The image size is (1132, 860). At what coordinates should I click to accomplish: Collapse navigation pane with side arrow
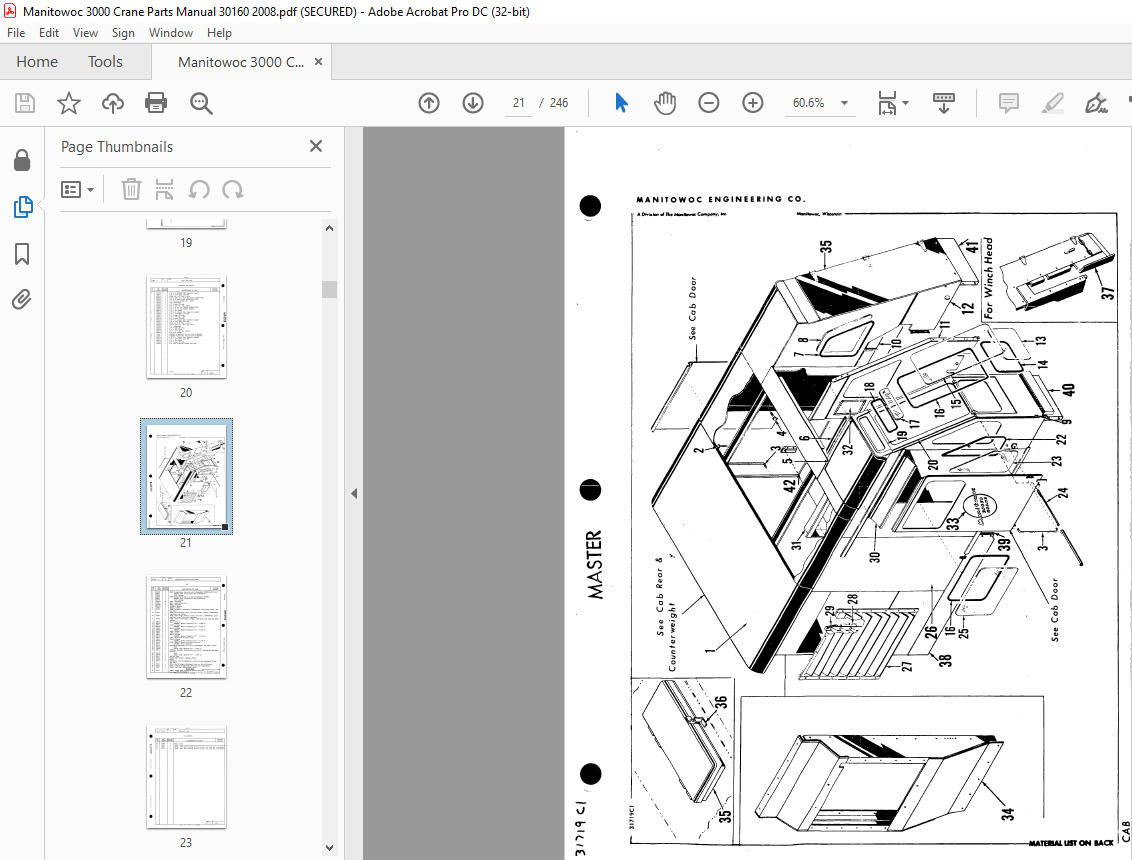pyautogui.click(x=354, y=494)
